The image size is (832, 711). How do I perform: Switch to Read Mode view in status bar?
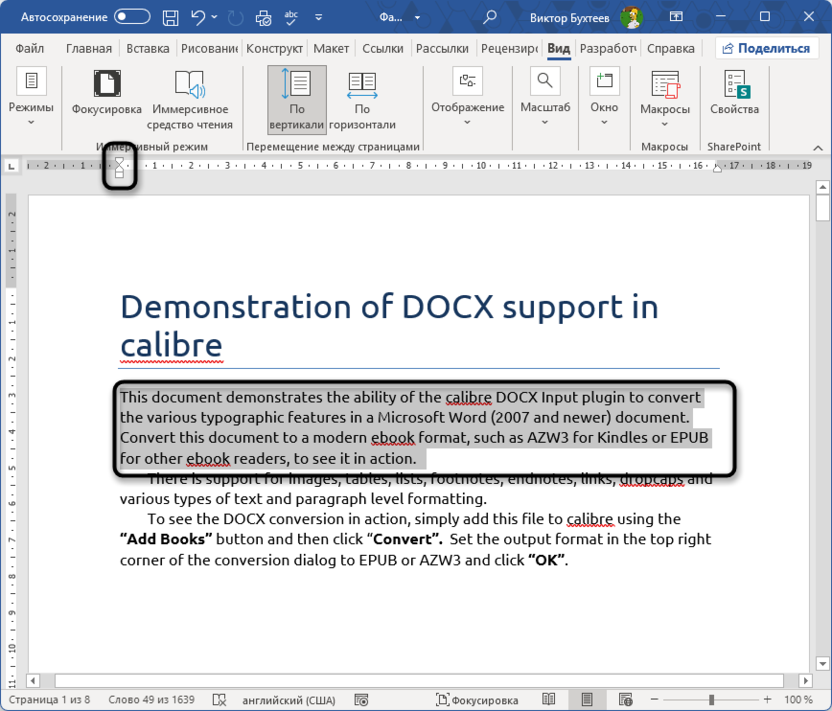click(x=549, y=699)
